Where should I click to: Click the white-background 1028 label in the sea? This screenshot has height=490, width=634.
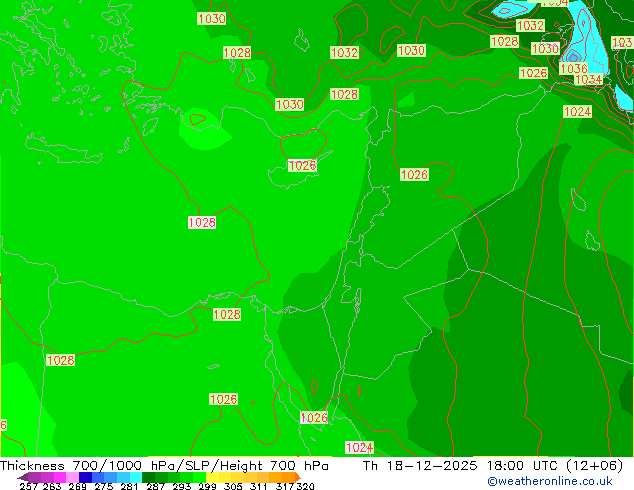[x=202, y=222]
